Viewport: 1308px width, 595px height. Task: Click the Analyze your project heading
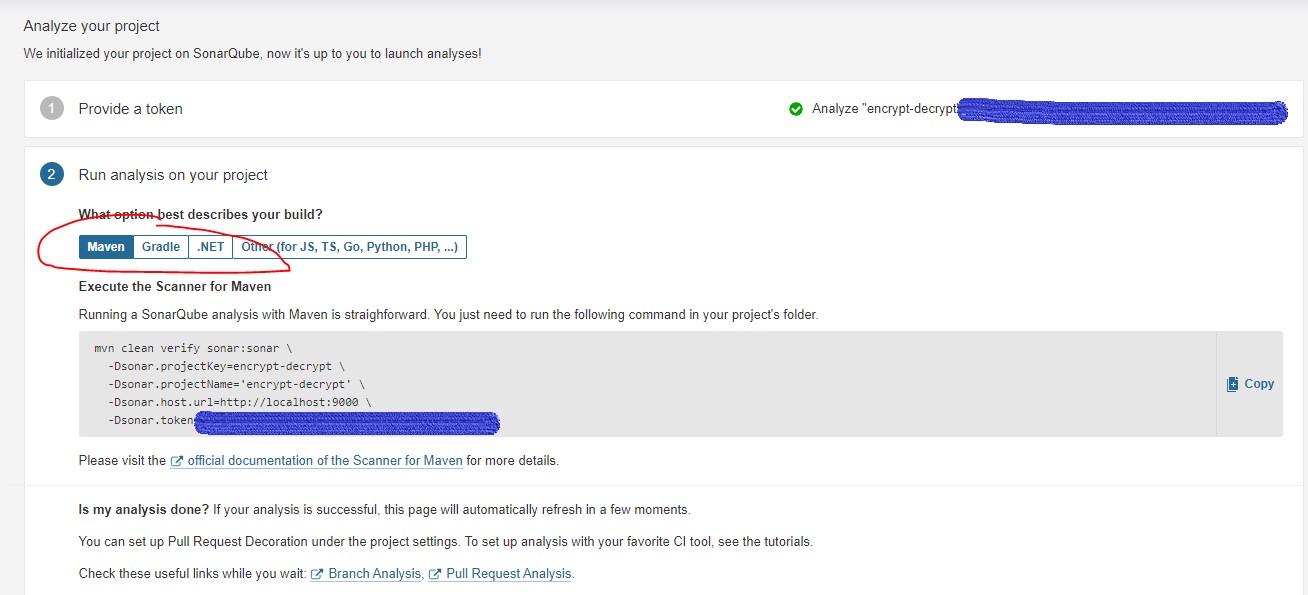92,26
